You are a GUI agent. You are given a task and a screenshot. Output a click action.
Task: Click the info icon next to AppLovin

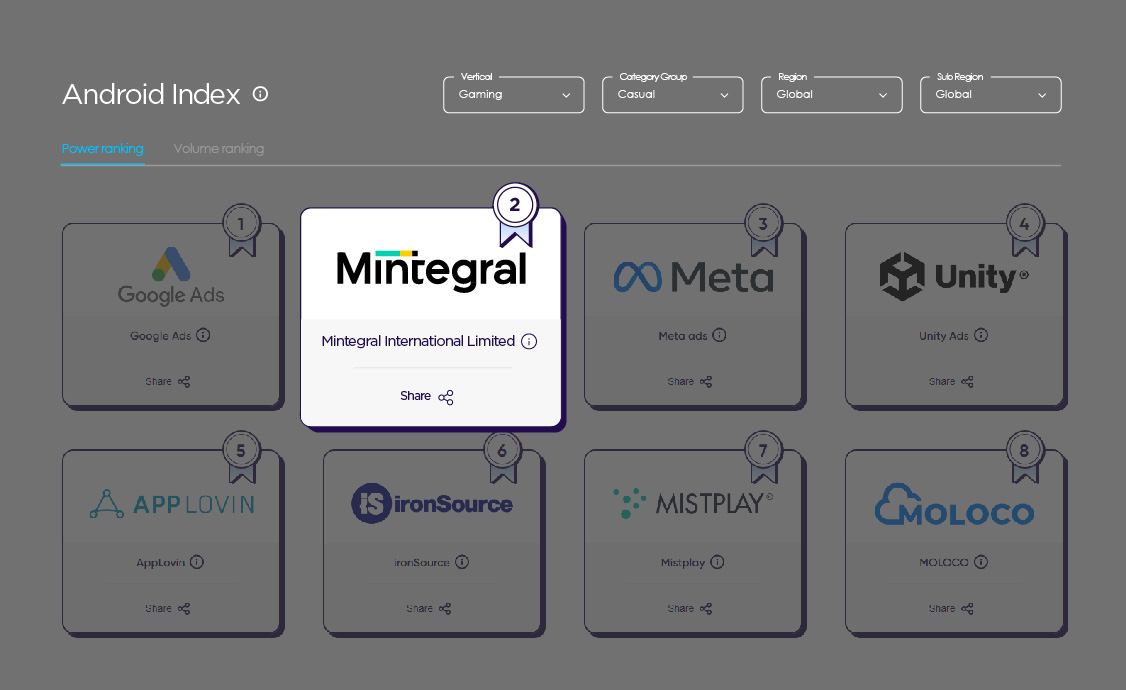pos(197,562)
